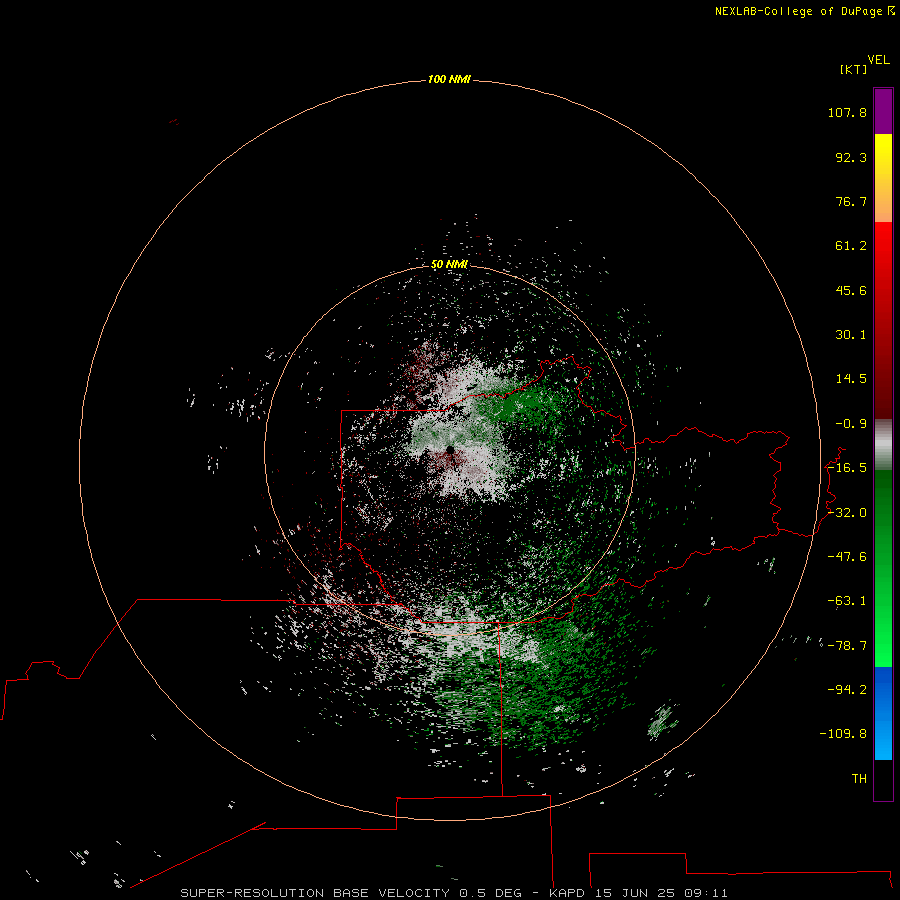The height and width of the screenshot is (900, 900).
Task: Pick the blue segment of velocity color bar
Action: click(x=883, y=713)
